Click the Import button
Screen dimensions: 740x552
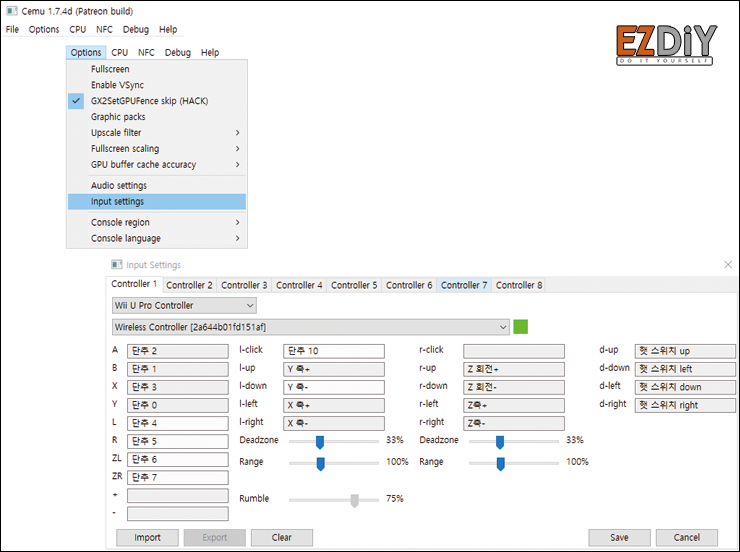[147, 537]
